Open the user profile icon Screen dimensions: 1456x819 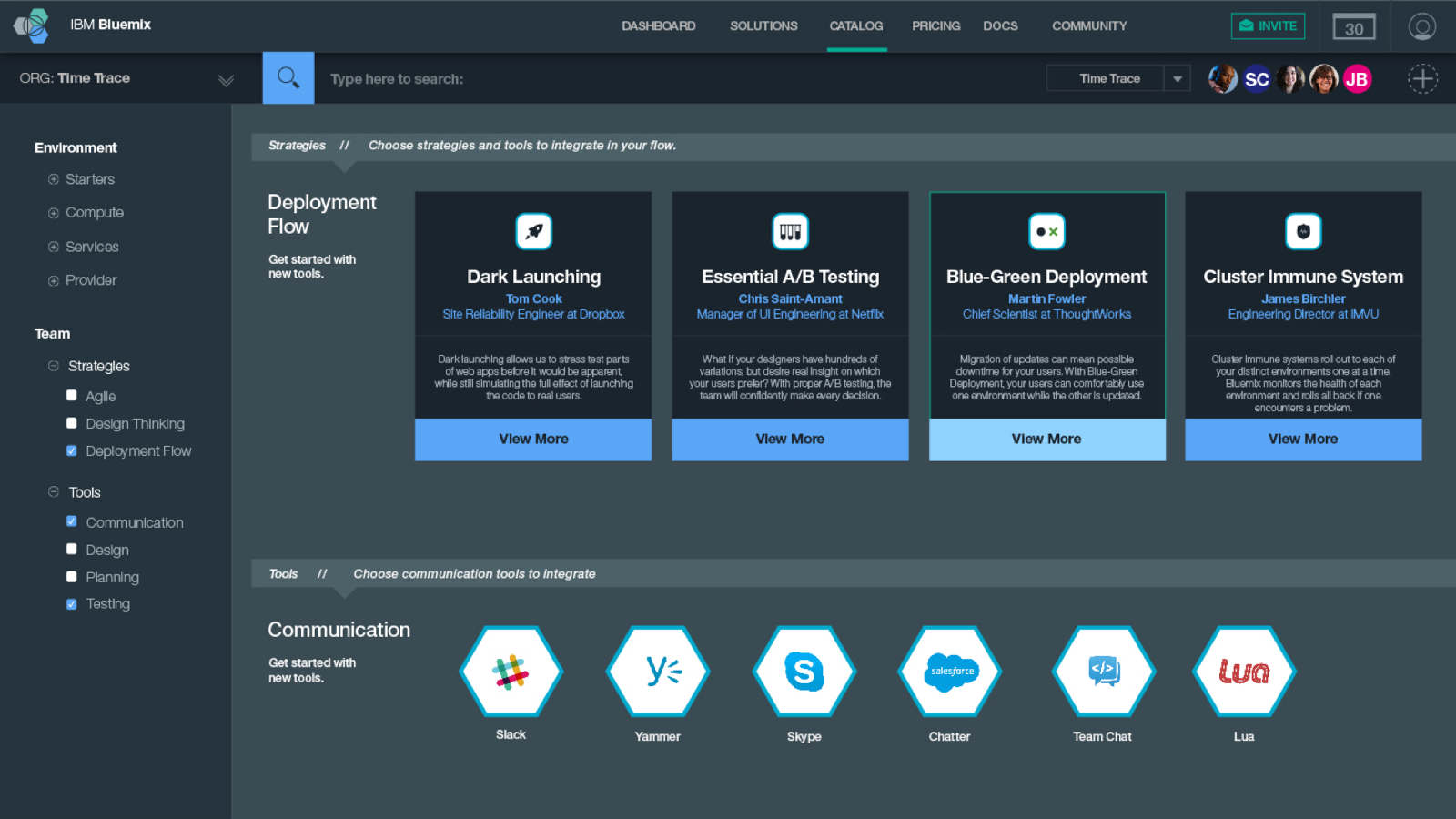click(x=1421, y=26)
